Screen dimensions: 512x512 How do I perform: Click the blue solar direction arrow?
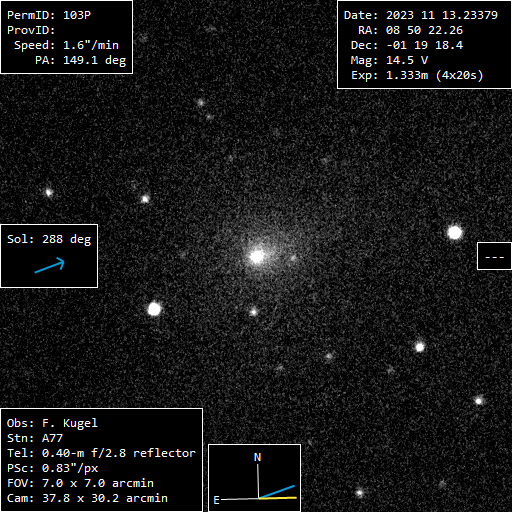pyautogui.click(x=50, y=265)
